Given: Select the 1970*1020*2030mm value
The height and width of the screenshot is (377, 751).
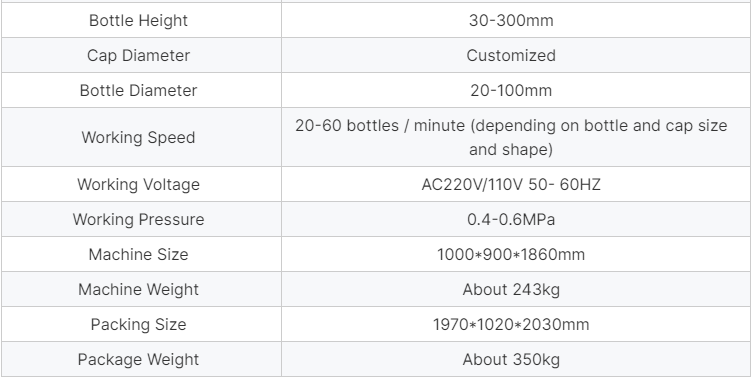Looking at the screenshot, I should click(x=511, y=324).
